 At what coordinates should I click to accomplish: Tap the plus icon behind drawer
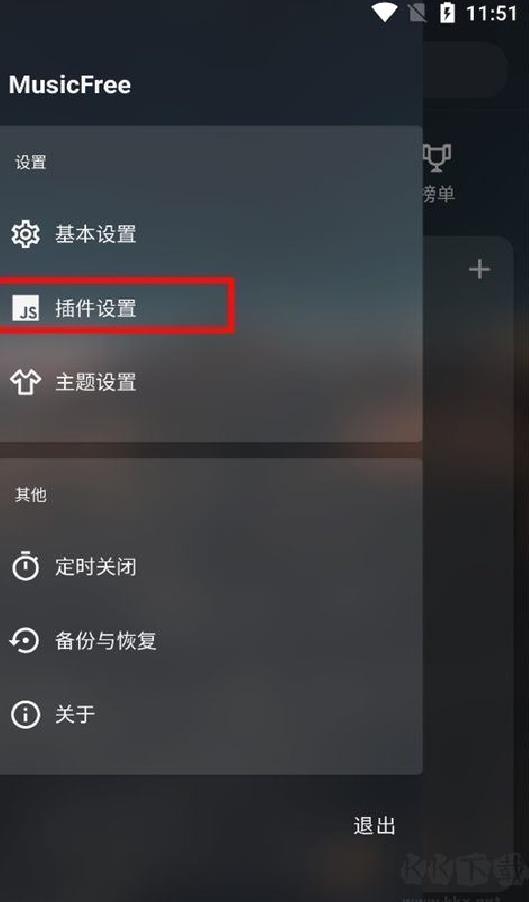click(x=479, y=269)
